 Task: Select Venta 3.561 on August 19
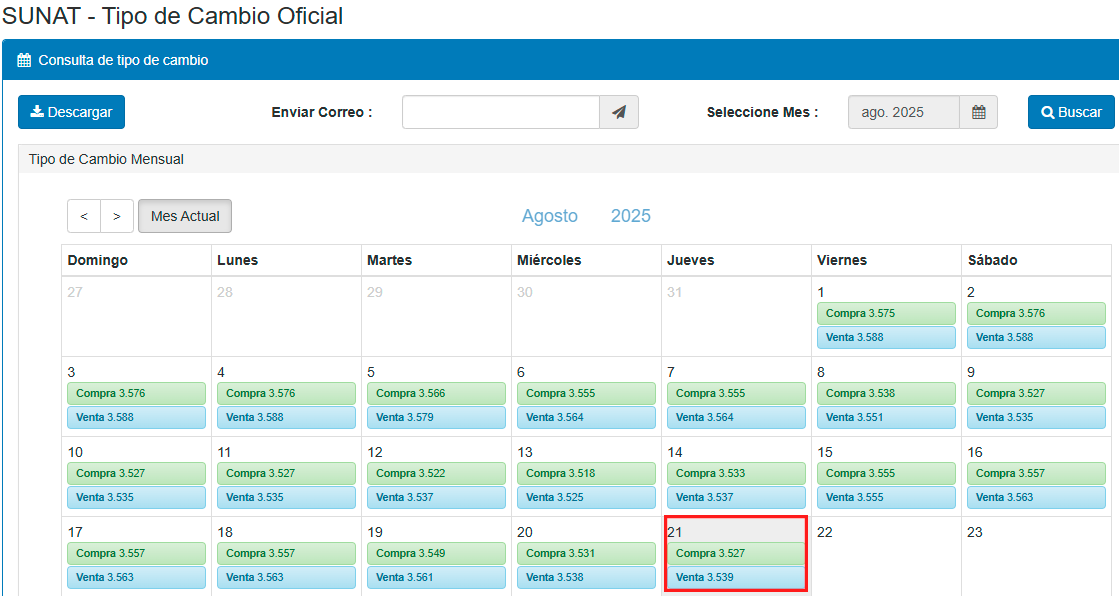[436, 577]
